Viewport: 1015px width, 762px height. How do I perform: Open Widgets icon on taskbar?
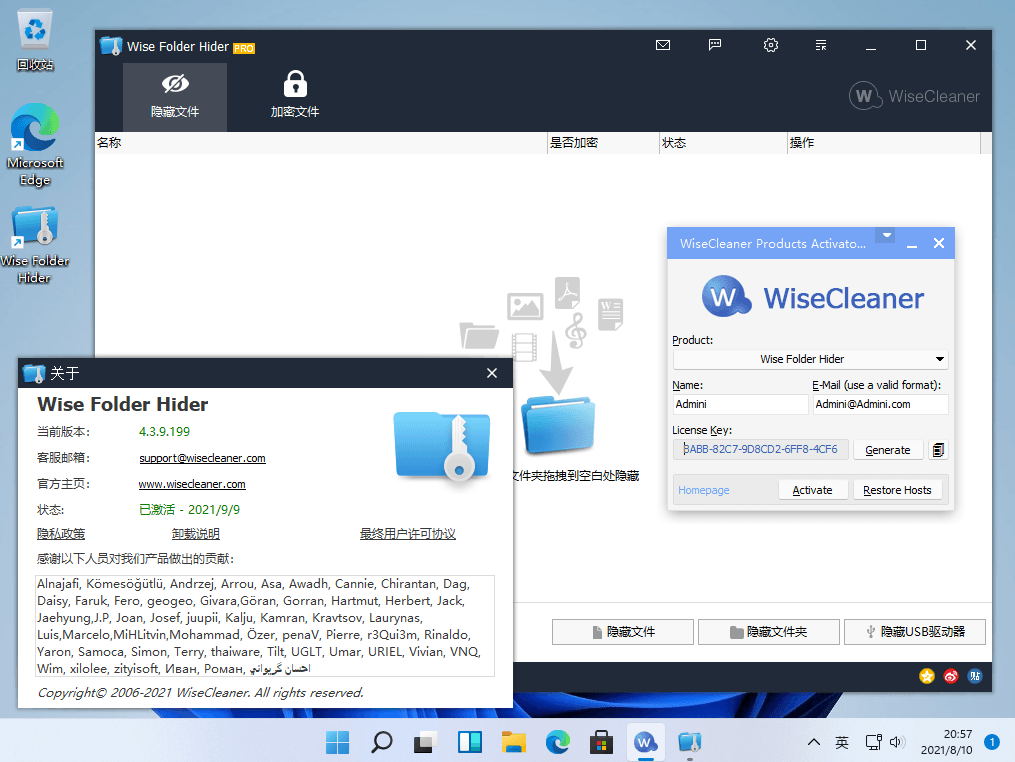click(469, 742)
